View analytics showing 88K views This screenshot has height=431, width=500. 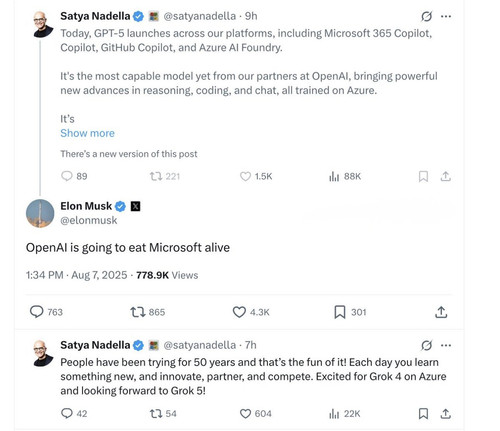(x=345, y=176)
